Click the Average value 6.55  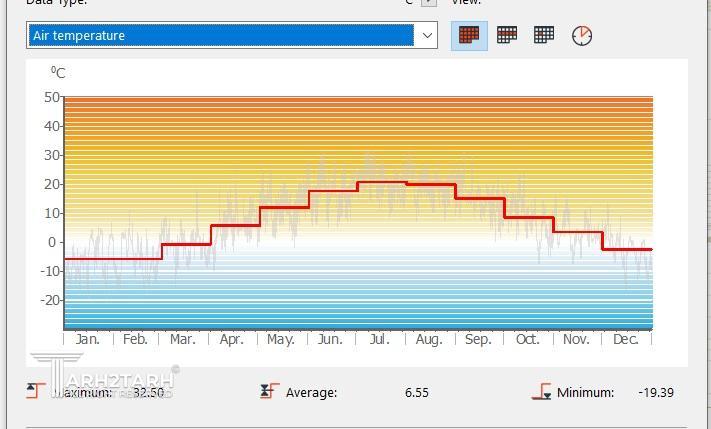(417, 392)
